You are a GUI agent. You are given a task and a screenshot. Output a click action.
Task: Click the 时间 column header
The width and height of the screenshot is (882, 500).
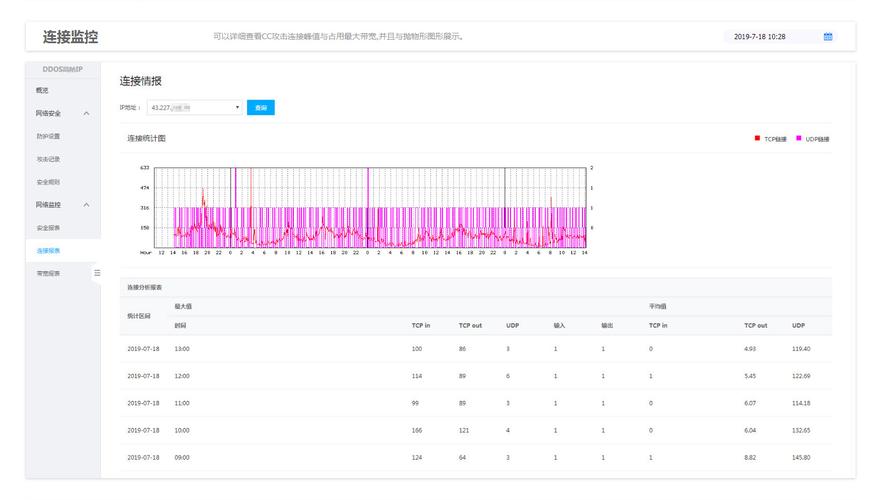click(181, 326)
